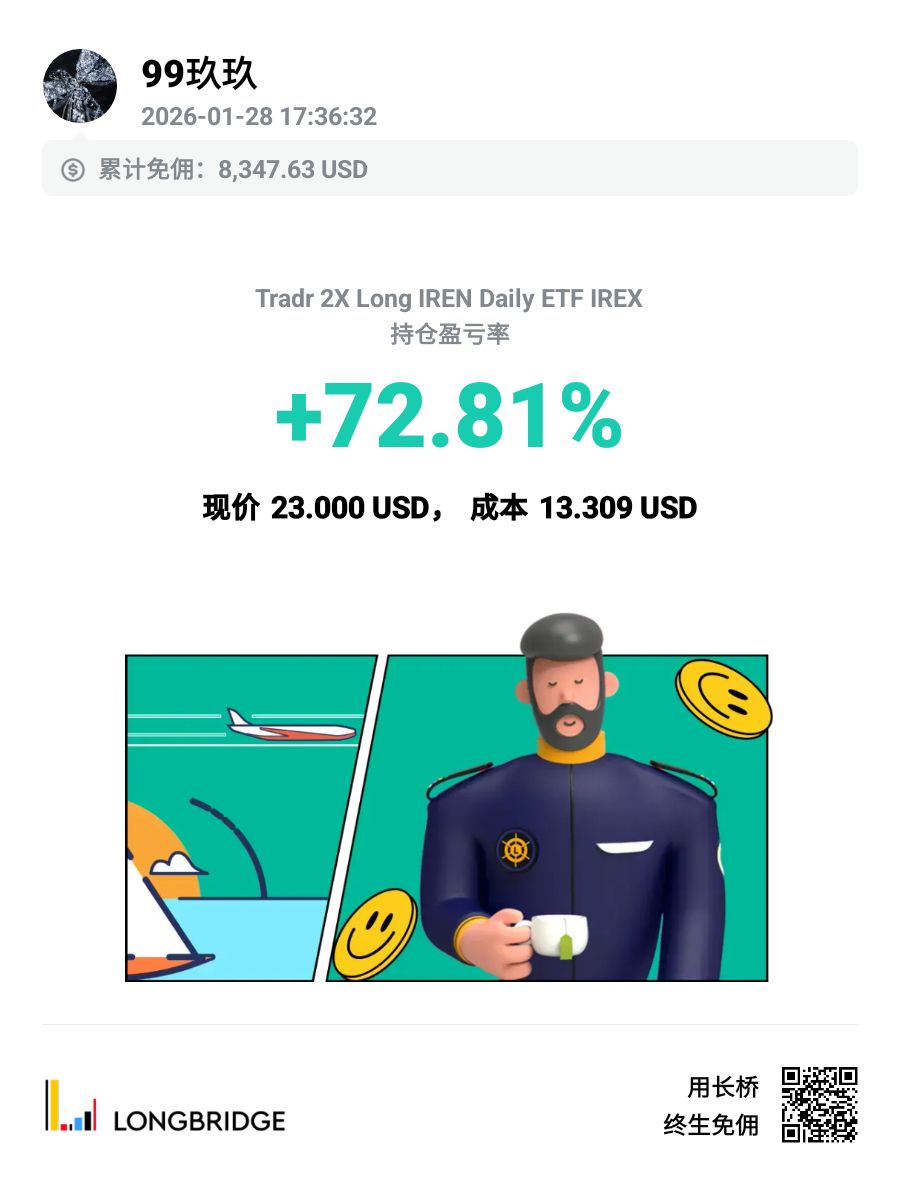
Task: Click the 99玖玖 profile avatar
Action: [80, 86]
